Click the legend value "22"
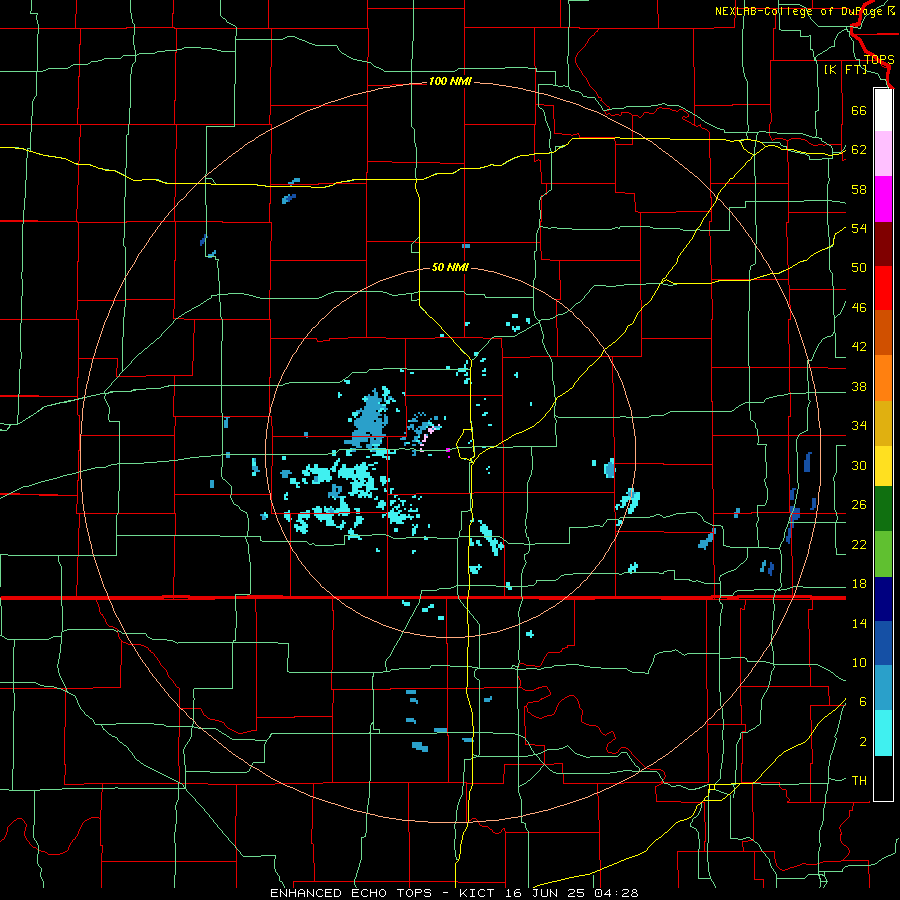 (859, 544)
